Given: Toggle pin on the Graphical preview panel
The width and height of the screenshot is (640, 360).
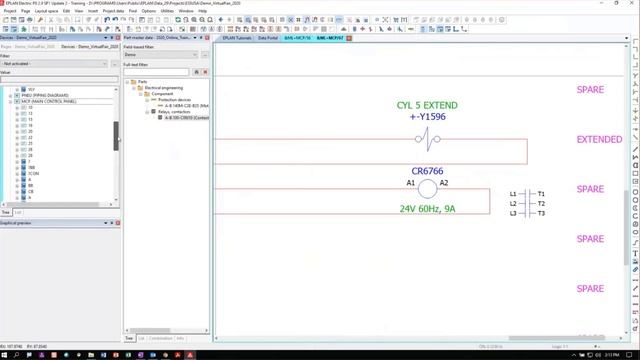Looking at the screenshot, I should 112,223.
